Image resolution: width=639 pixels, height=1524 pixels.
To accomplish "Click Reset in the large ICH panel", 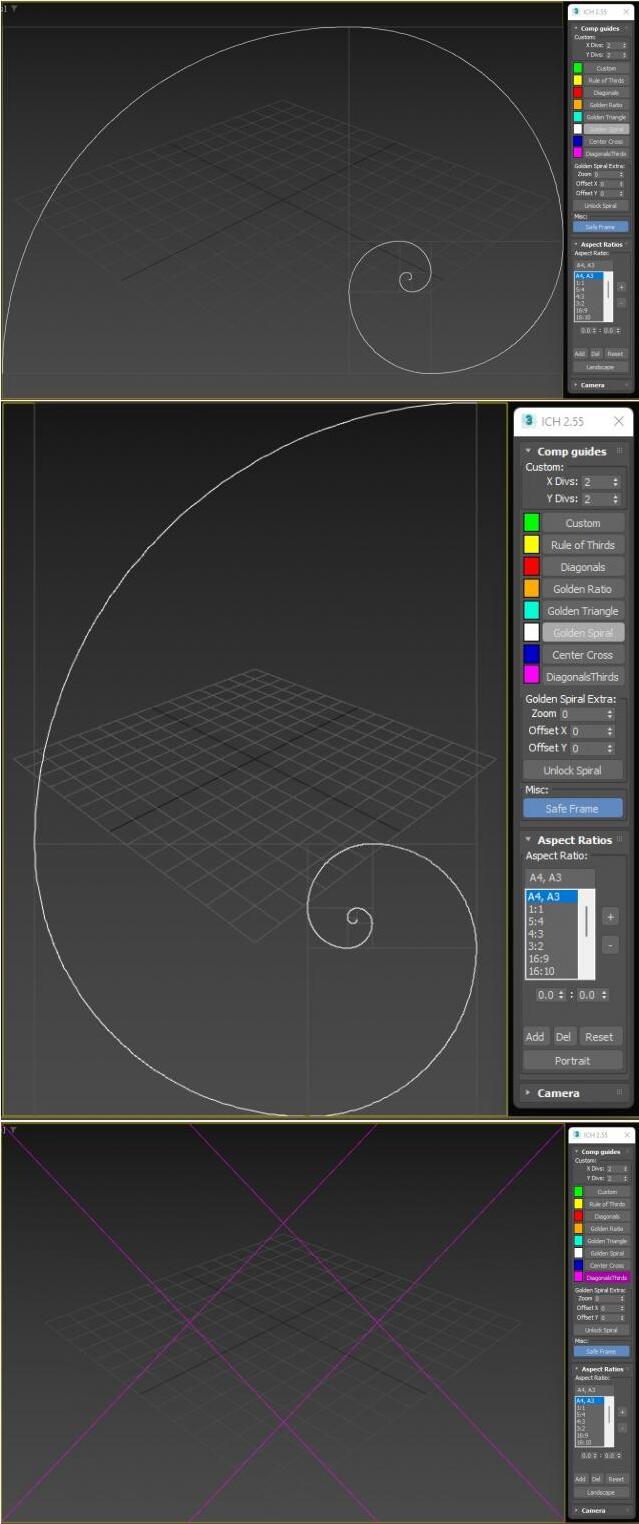I will [600, 1036].
